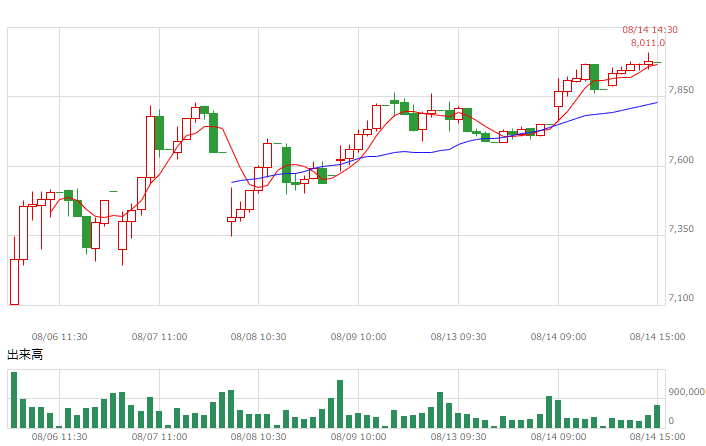Click the 7,350 price axis label
Viewport: 706px width, 446px height.
[681, 229]
